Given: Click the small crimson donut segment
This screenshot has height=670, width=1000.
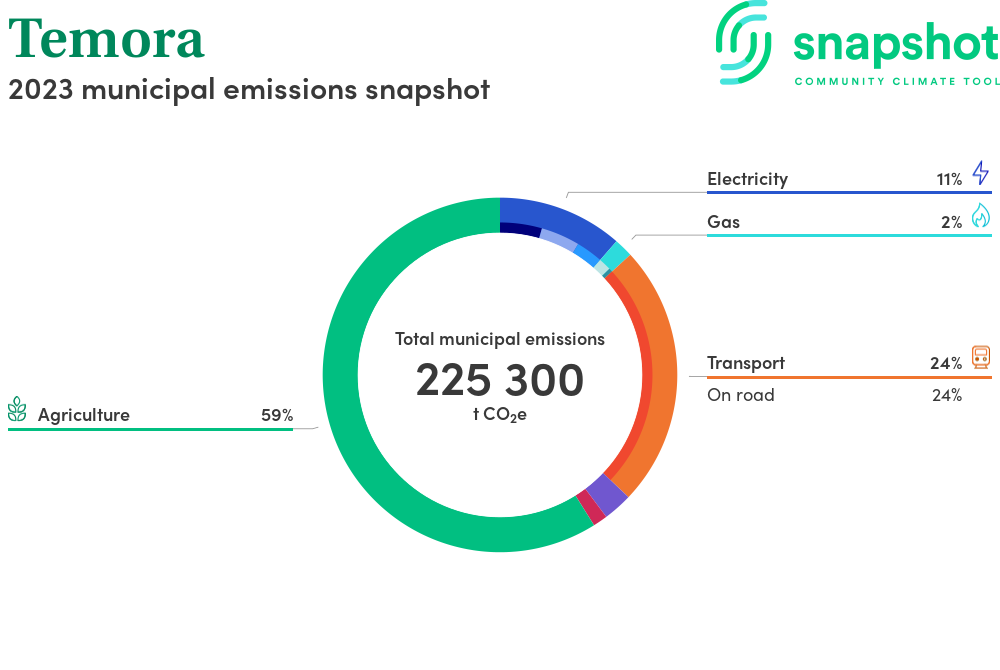Looking at the screenshot, I should pos(591,508).
